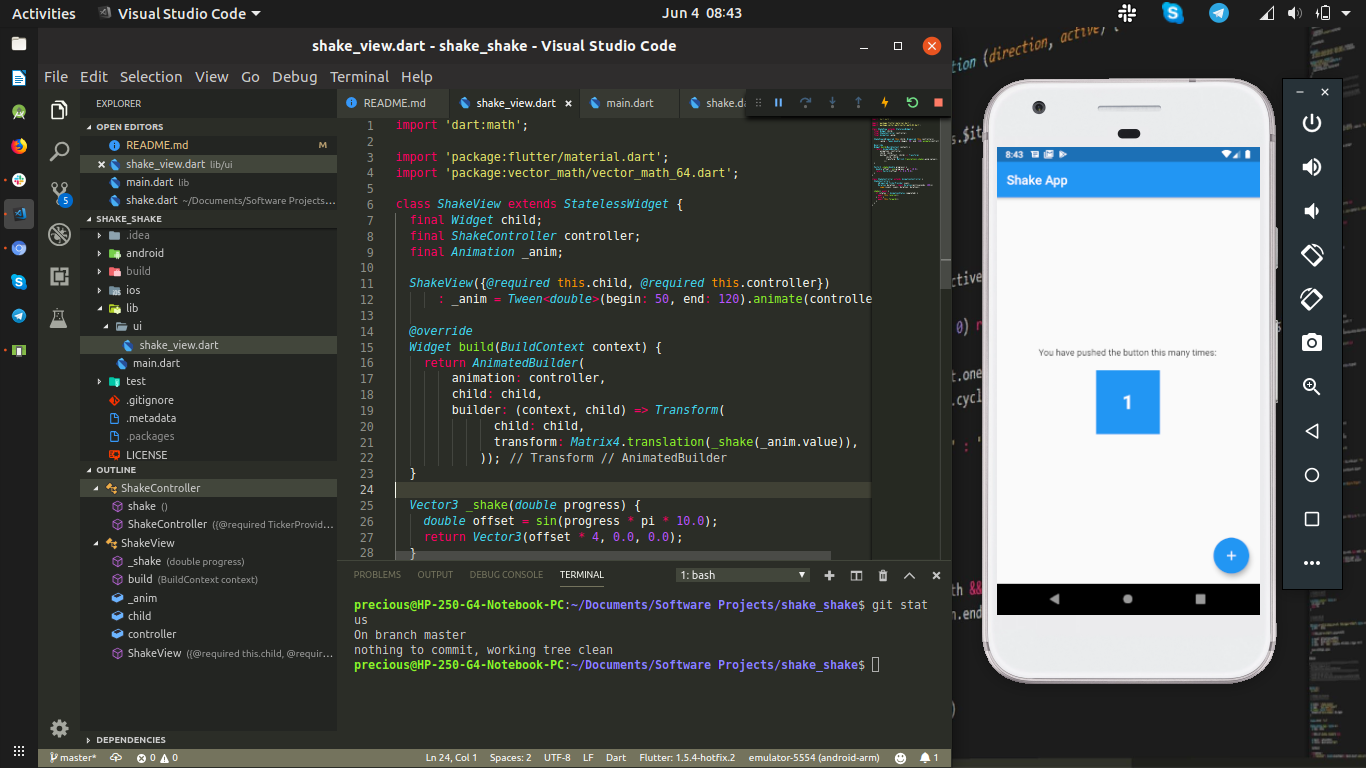This screenshot has height=768, width=1366.
Task: Click Dart language mode in status bar
Action: (616, 758)
